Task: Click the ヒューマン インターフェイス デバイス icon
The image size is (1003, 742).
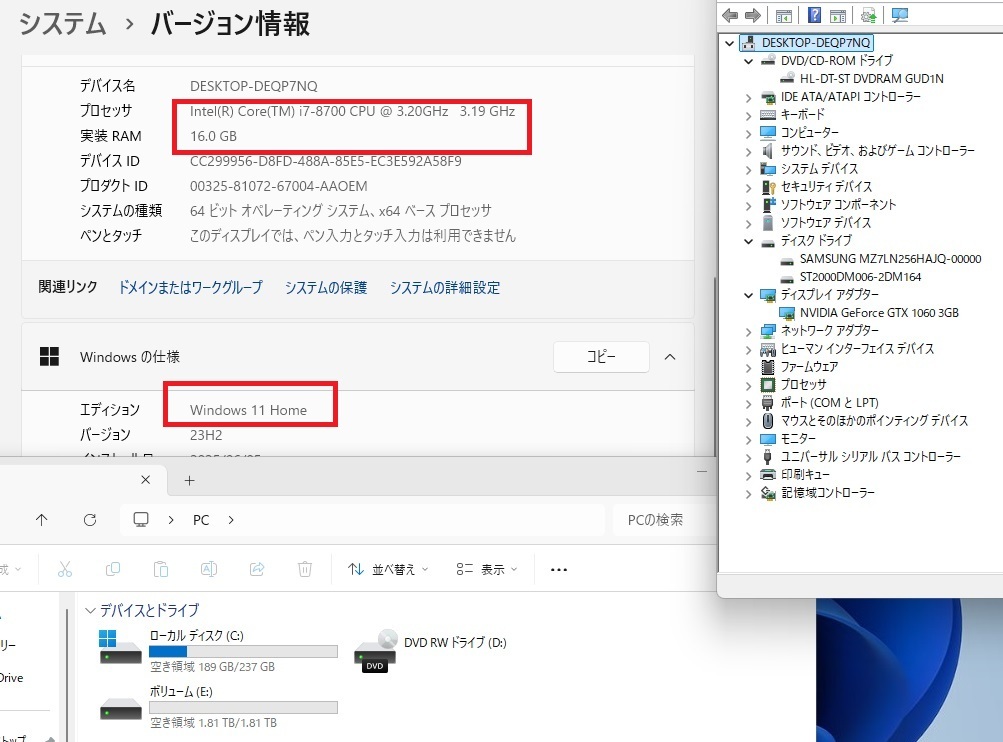Action: point(768,349)
